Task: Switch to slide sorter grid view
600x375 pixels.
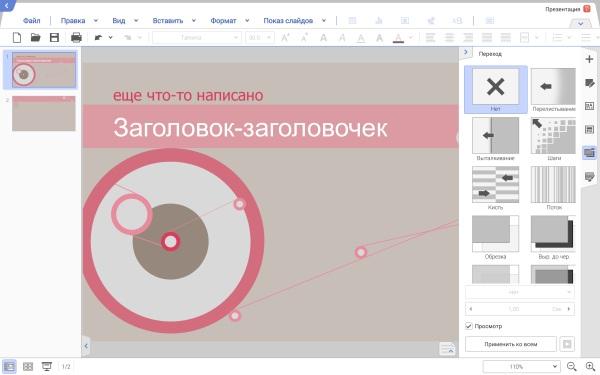Action: click(x=28, y=367)
